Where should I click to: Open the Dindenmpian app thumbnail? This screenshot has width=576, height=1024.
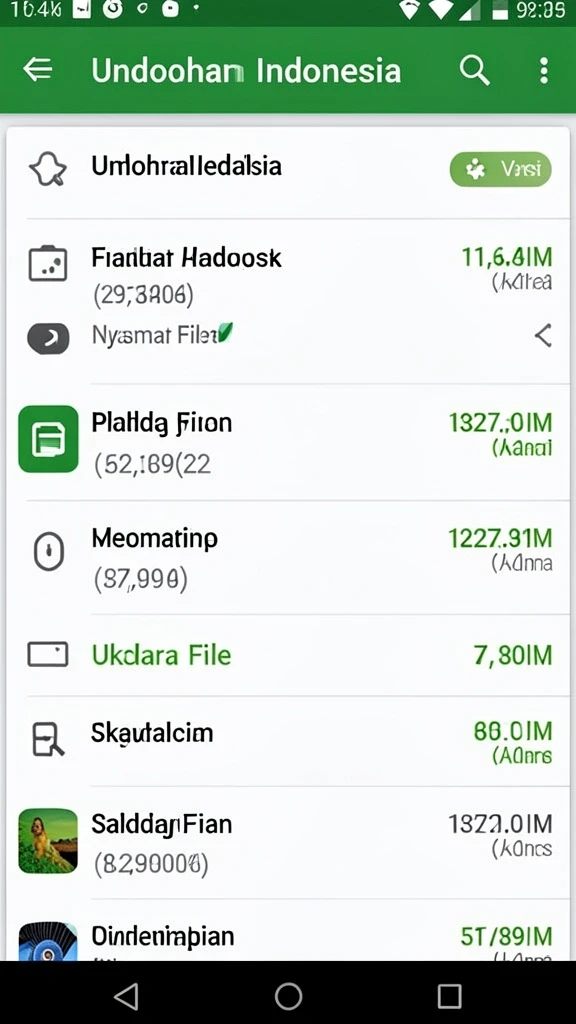click(48, 941)
